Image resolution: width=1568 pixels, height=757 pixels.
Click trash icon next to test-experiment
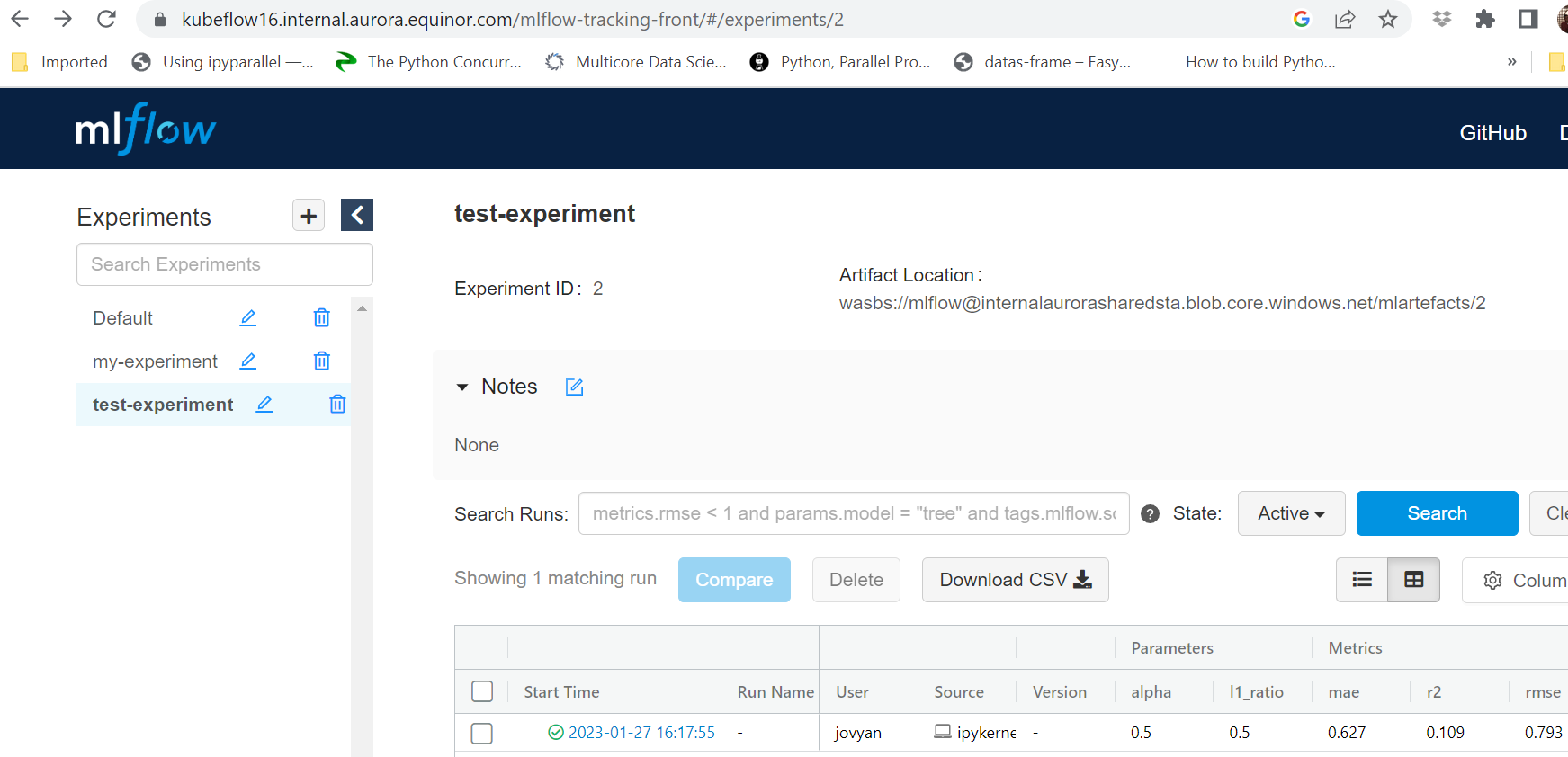tap(337, 405)
